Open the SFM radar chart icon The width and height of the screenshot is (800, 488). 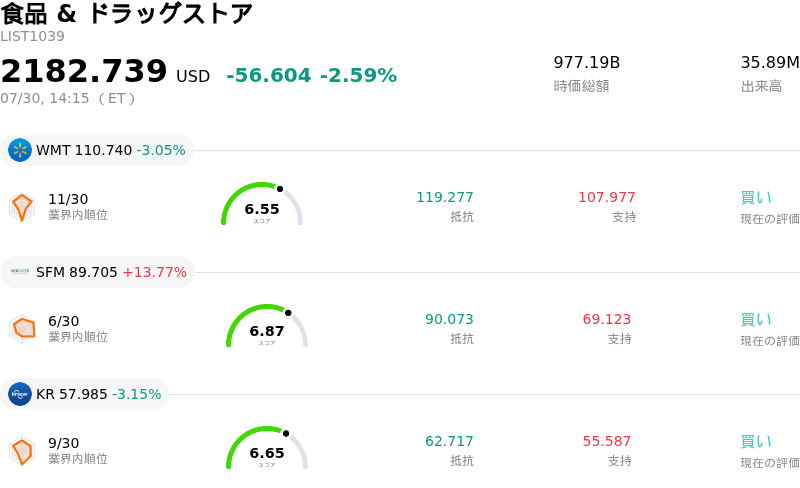(22, 328)
